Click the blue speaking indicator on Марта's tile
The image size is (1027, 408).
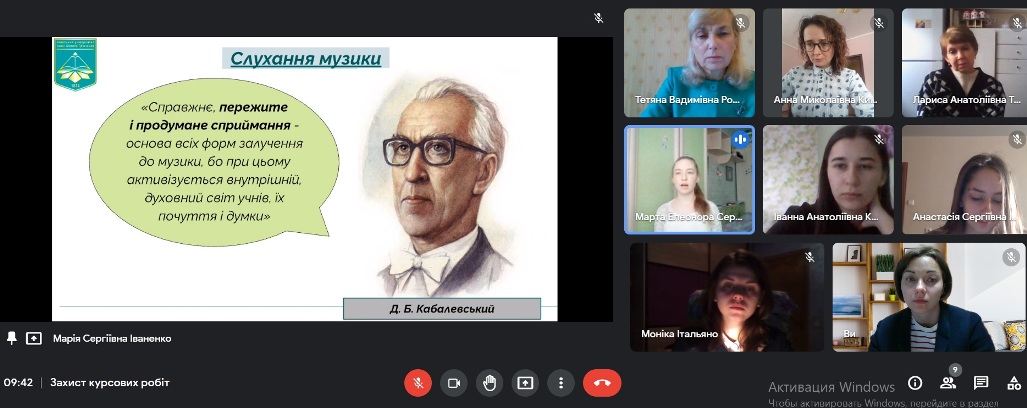[x=740, y=139]
